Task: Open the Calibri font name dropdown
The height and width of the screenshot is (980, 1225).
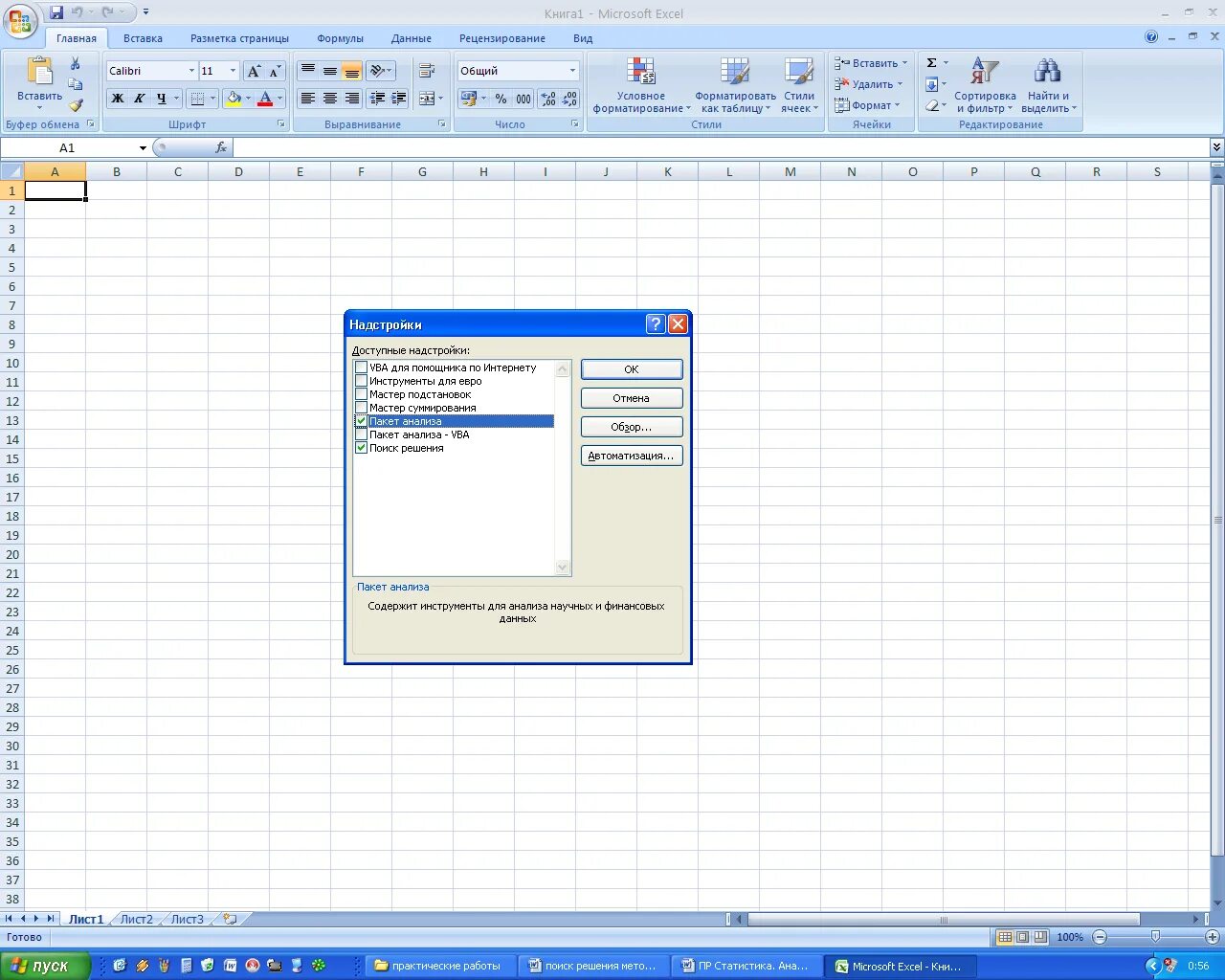Action: click(191, 71)
